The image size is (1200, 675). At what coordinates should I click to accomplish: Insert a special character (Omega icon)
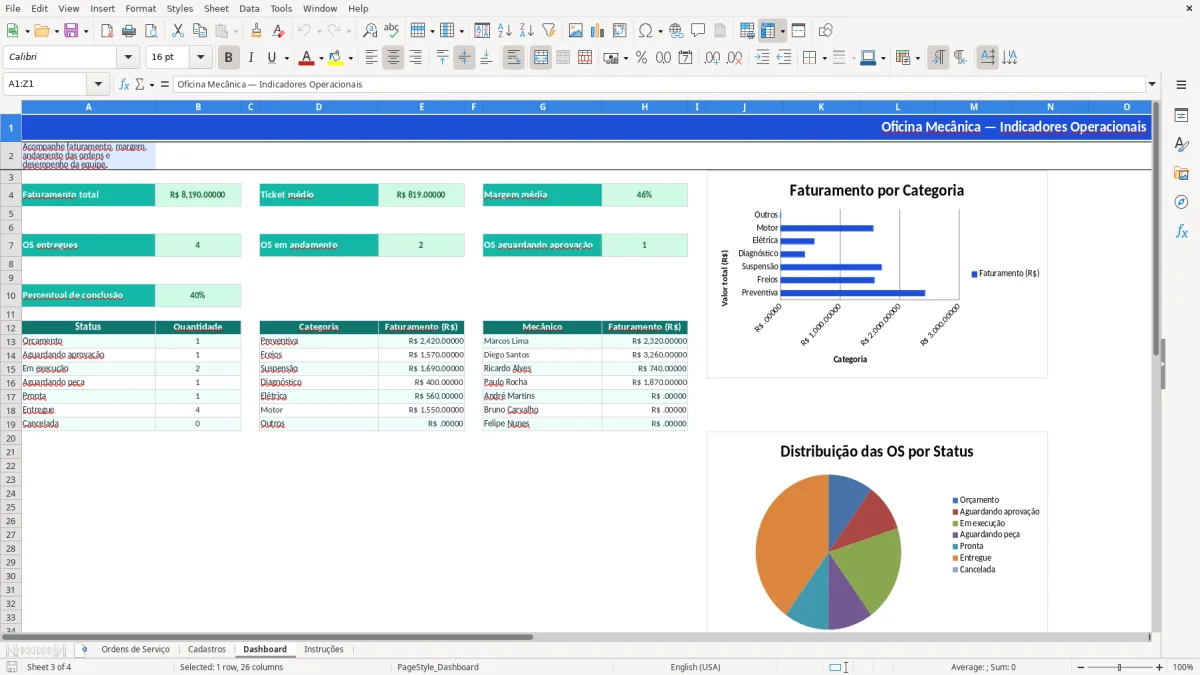coord(645,31)
